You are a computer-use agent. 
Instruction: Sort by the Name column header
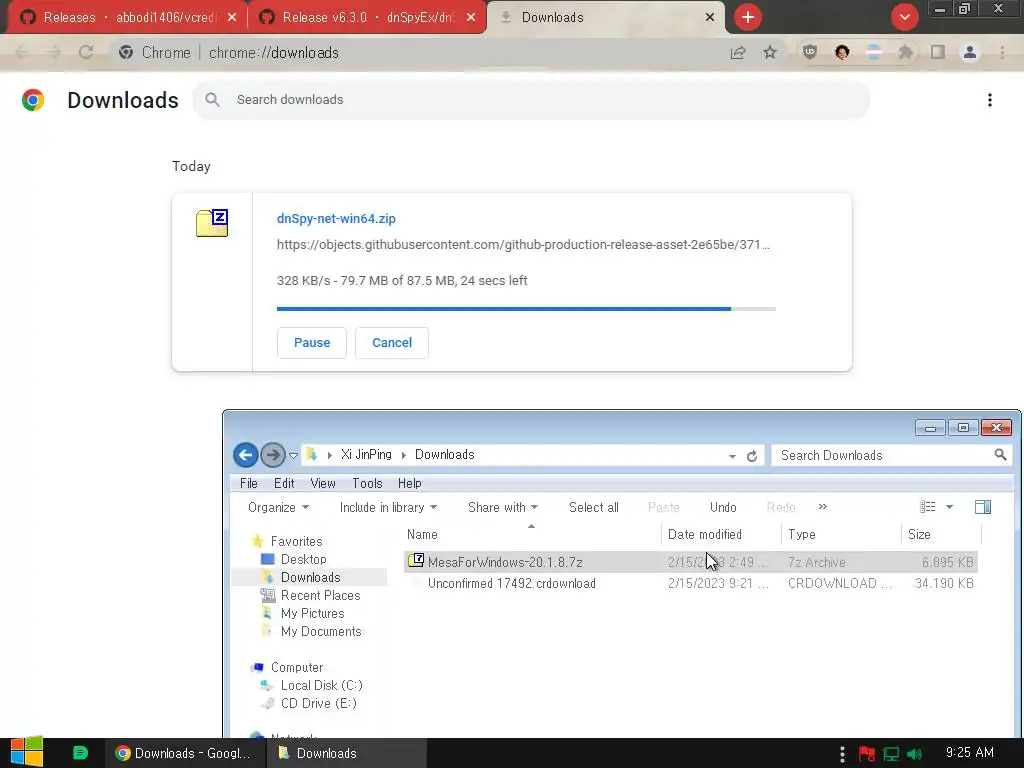(532, 534)
